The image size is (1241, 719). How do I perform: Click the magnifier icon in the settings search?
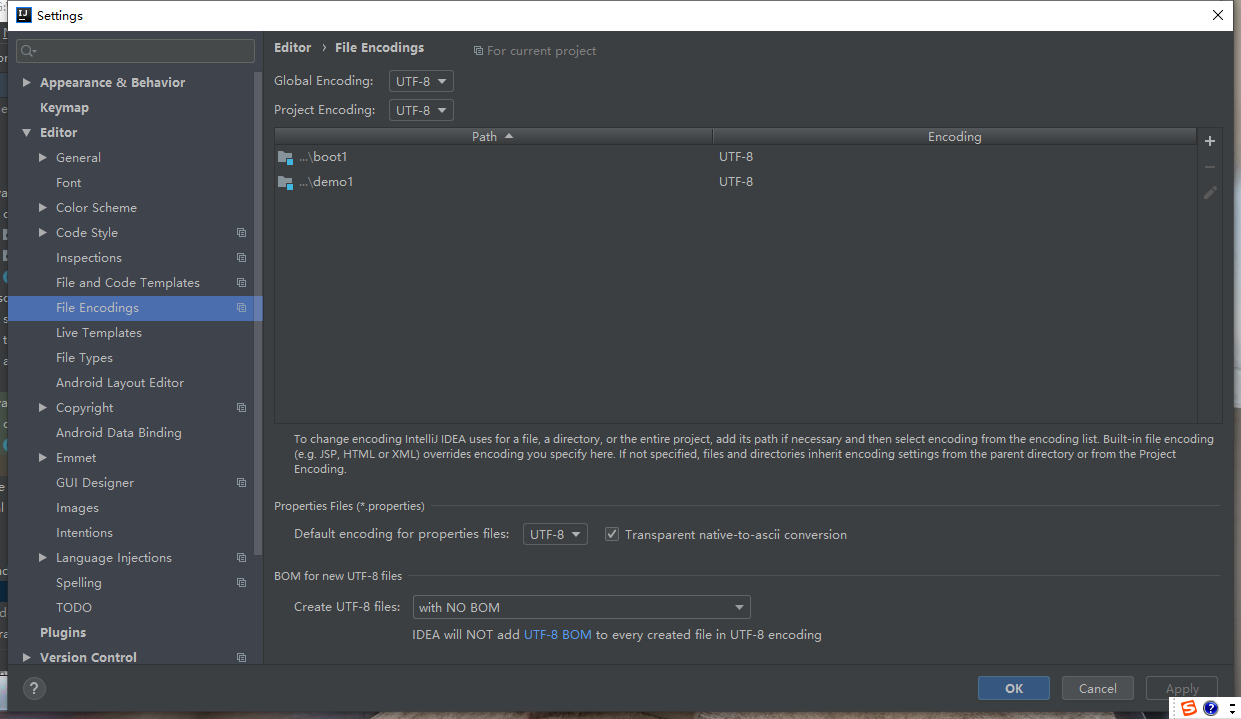27,51
